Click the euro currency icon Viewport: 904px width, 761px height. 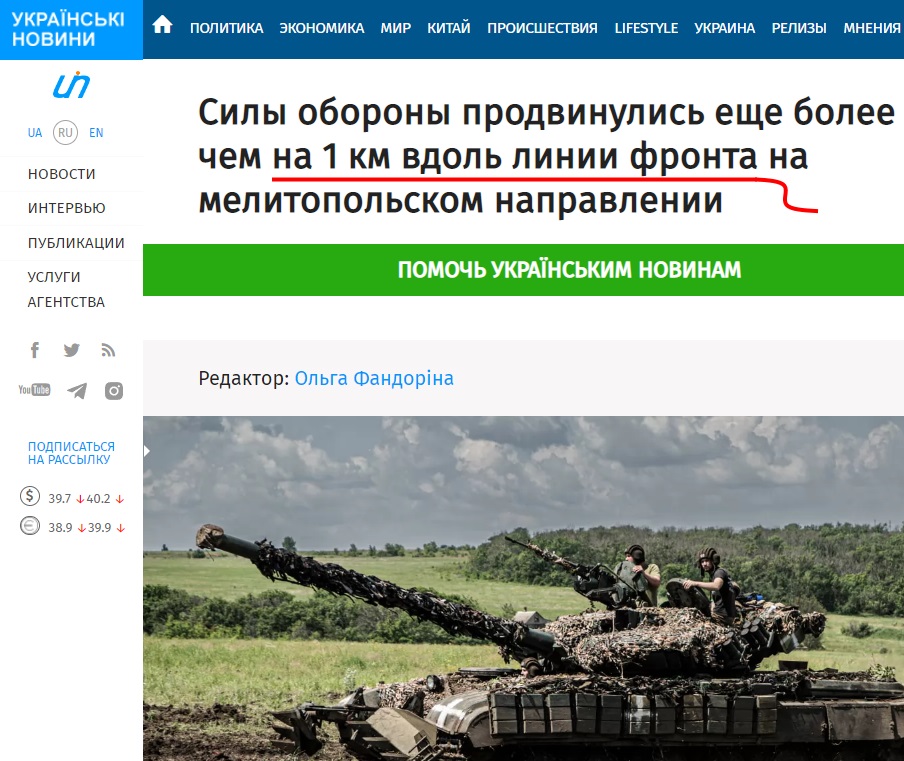30,526
